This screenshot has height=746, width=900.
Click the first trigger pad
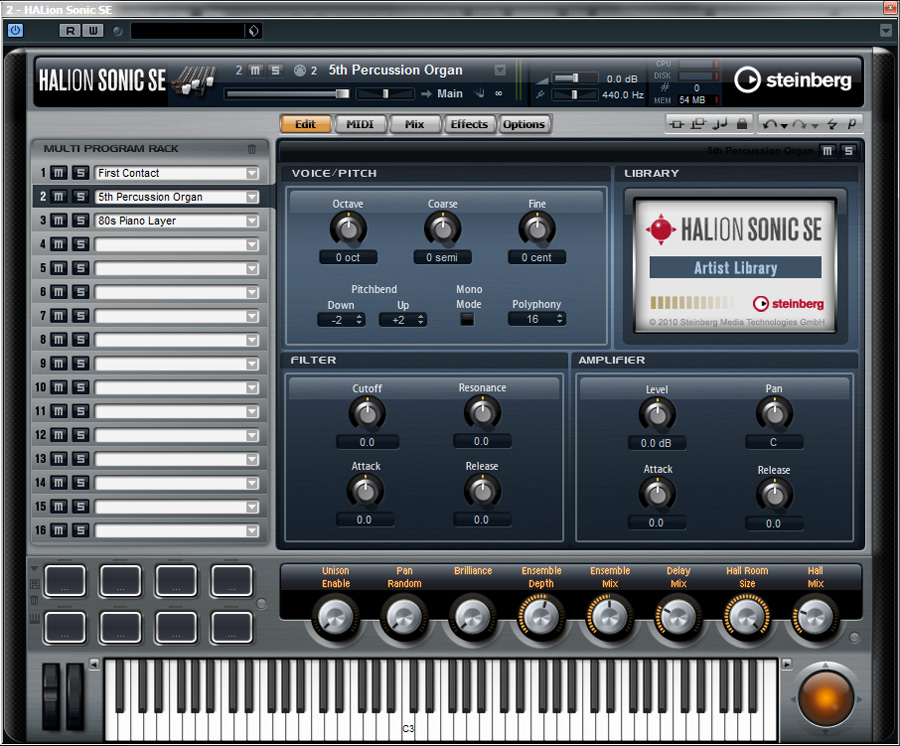pyautogui.click(x=65, y=580)
